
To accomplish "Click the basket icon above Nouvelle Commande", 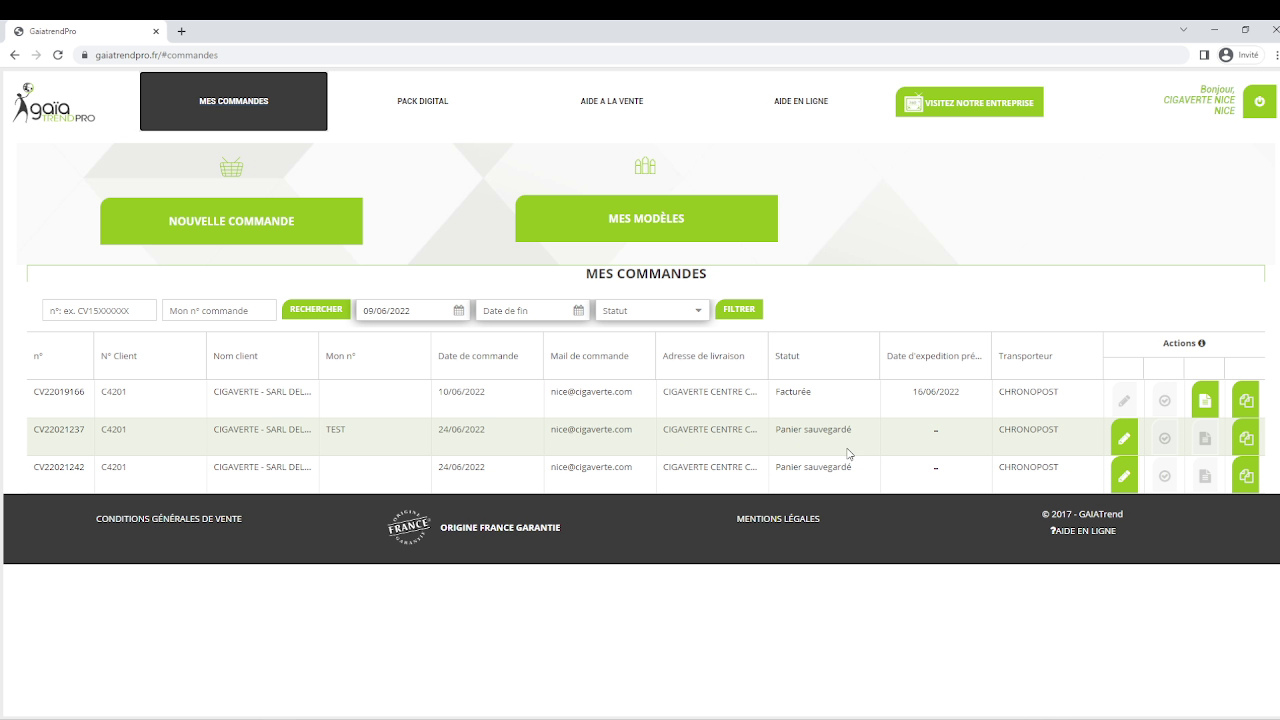I will click(x=231, y=167).
